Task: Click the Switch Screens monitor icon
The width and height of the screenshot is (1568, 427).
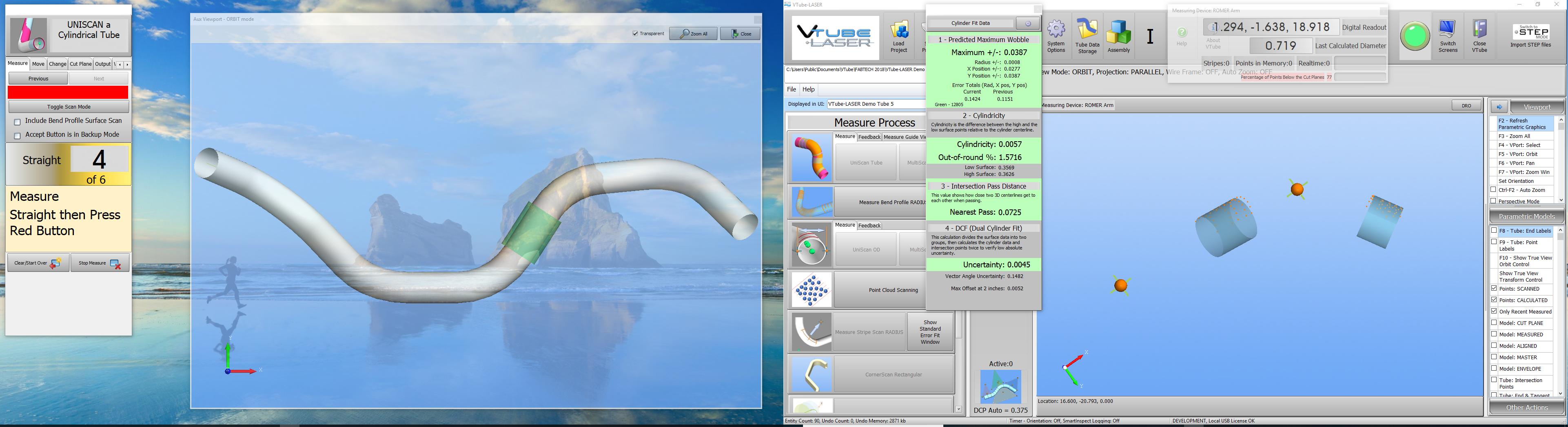Action: [1448, 36]
